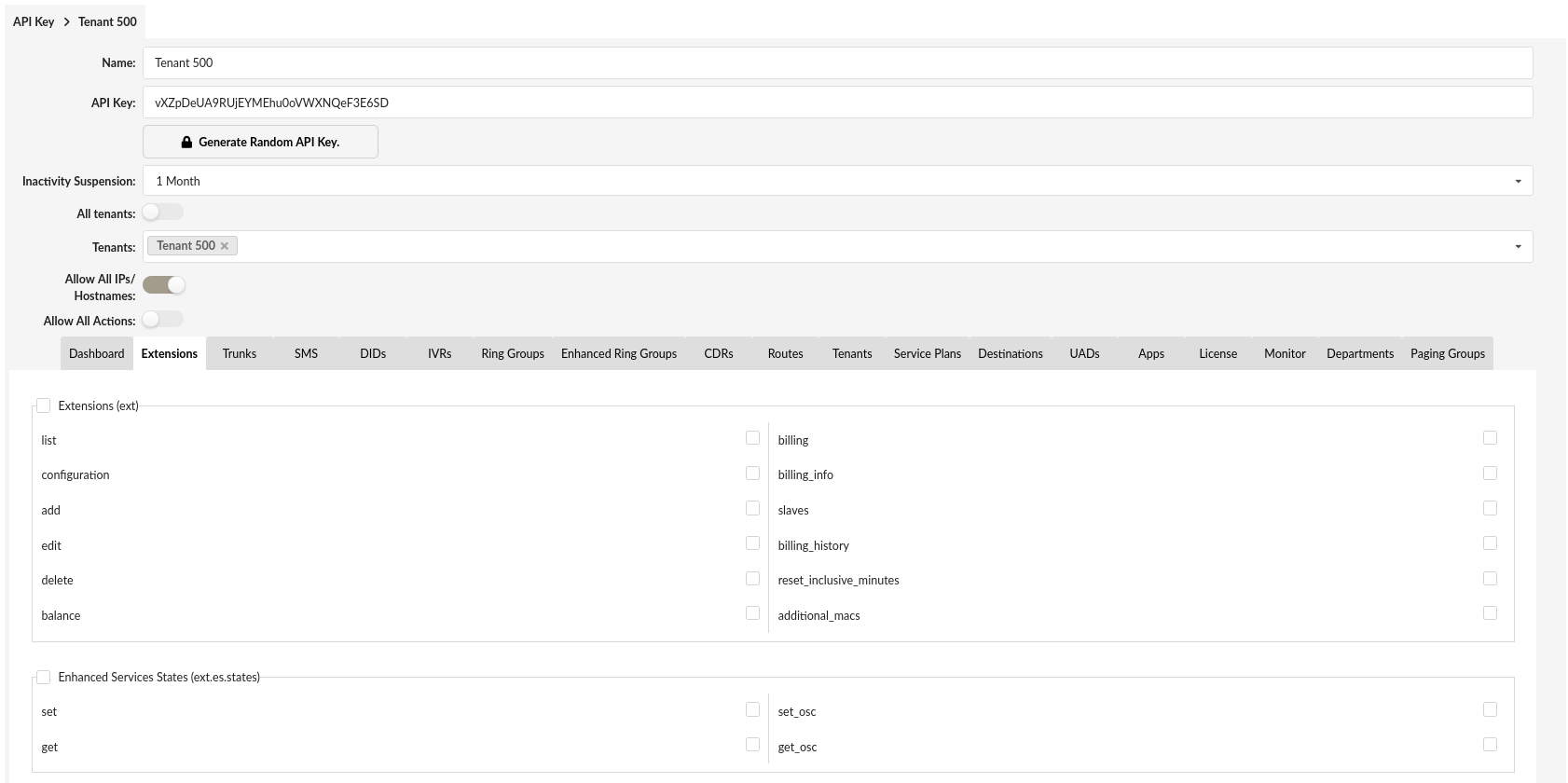
Task: Select the Enhanced Ring Groups tab
Action: [x=618, y=354]
